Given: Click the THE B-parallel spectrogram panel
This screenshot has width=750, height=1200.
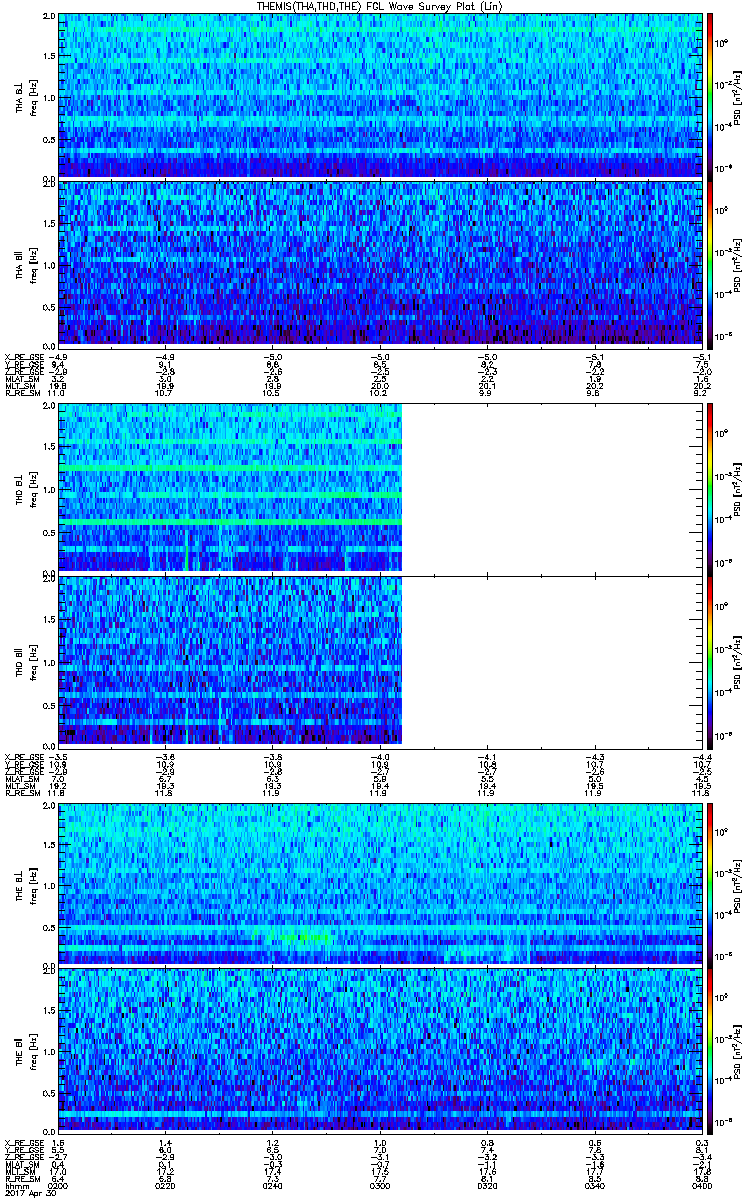Looking at the screenshot, I should tap(379, 1049).
